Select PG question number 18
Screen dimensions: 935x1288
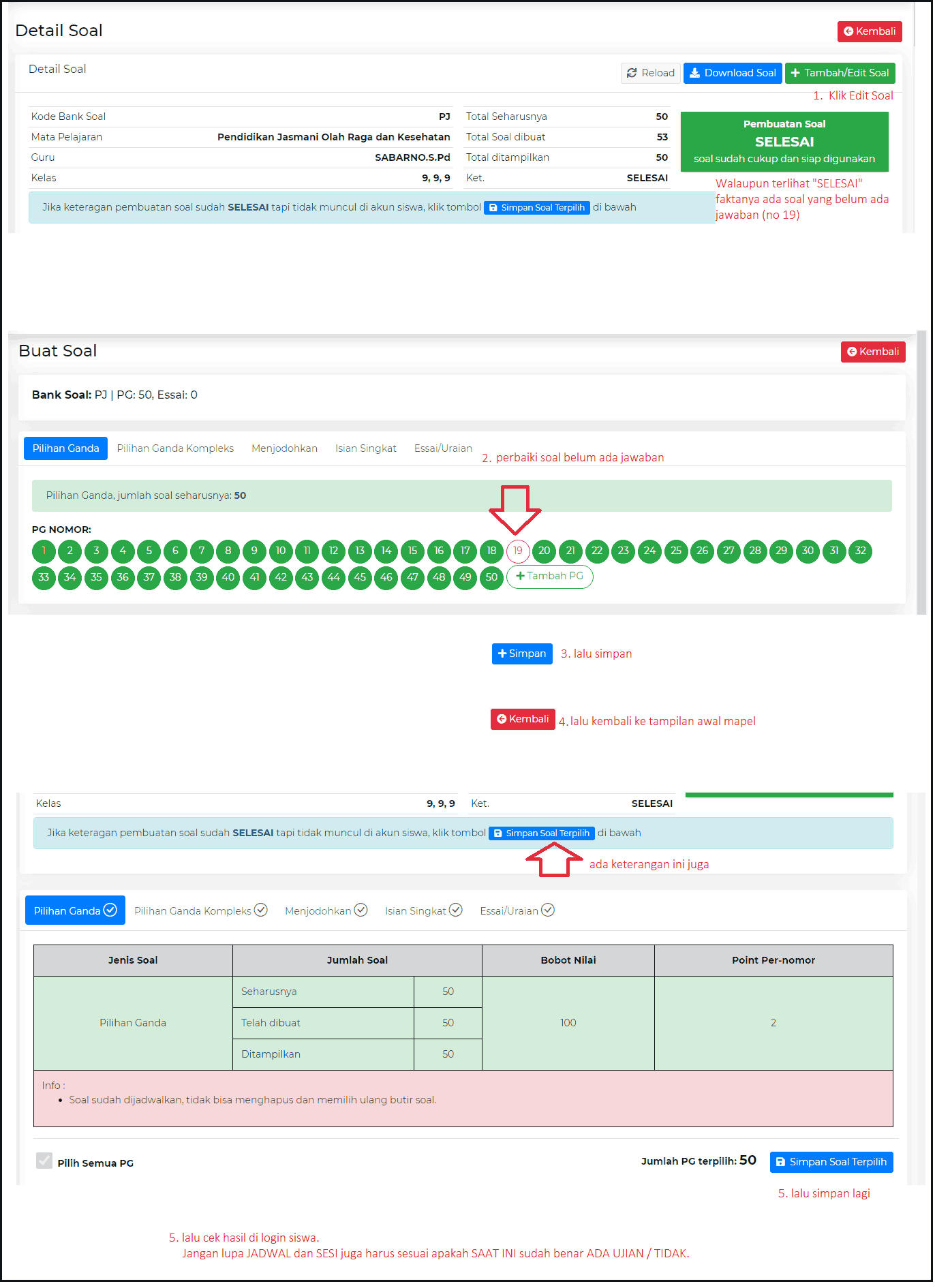(x=493, y=552)
